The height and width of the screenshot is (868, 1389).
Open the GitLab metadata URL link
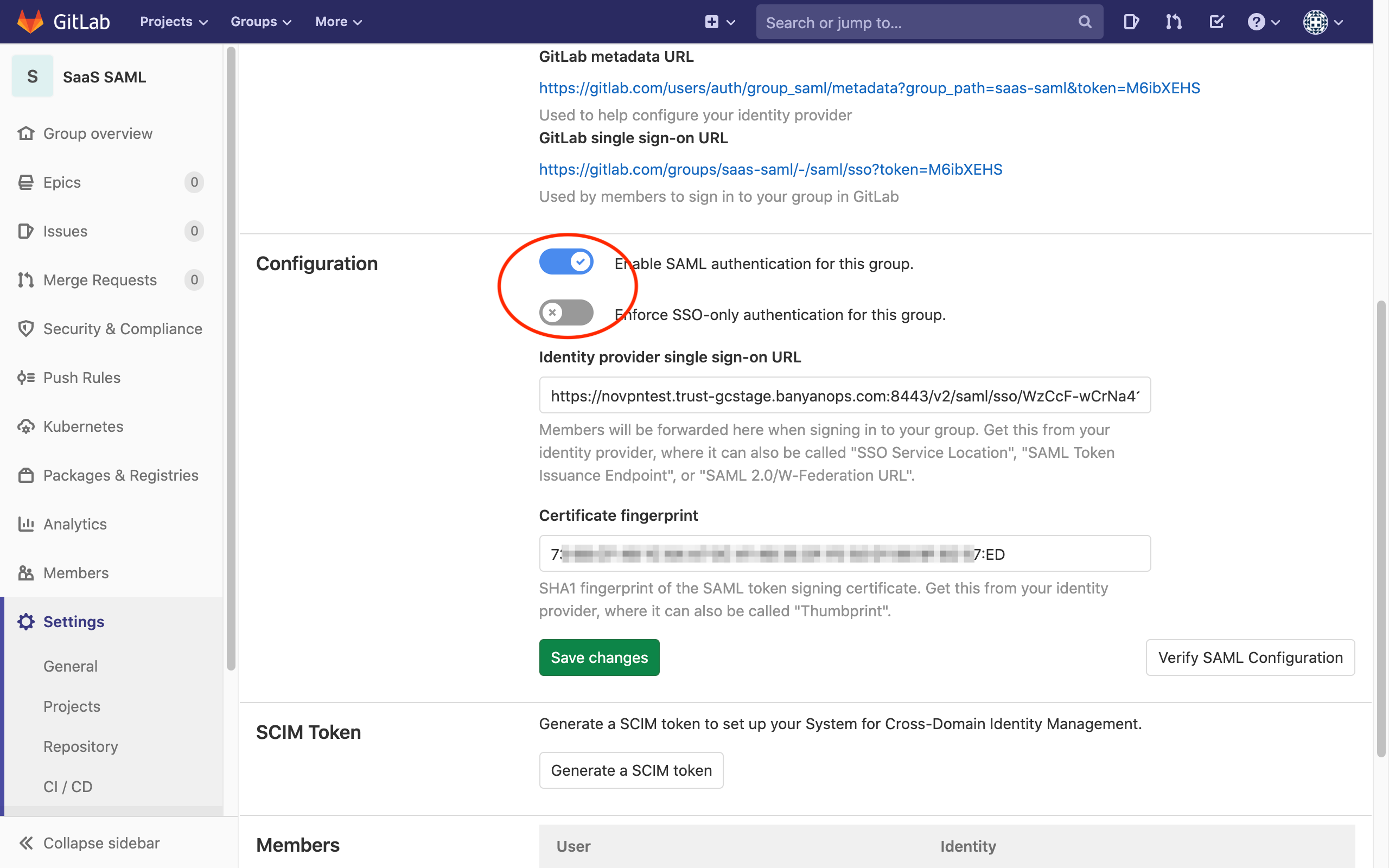869,88
